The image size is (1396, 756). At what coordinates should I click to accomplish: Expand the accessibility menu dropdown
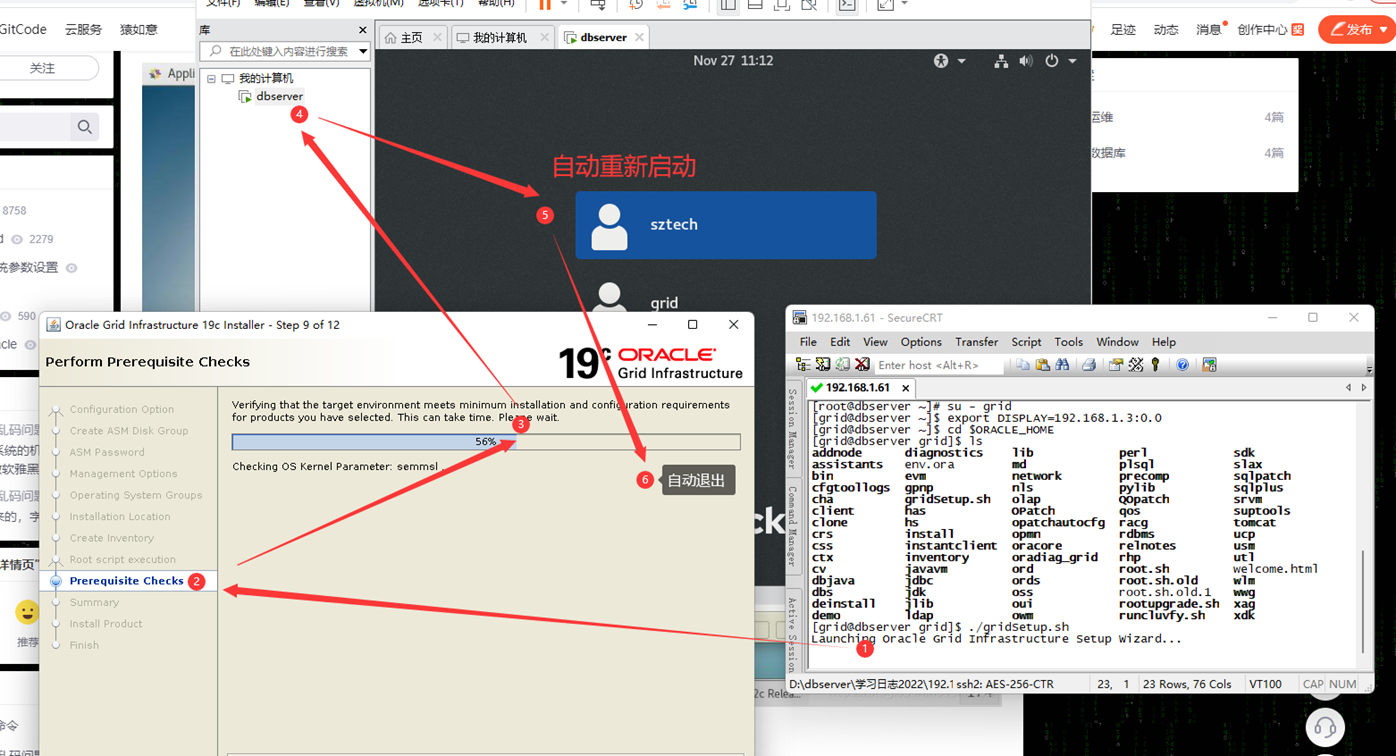click(962, 61)
